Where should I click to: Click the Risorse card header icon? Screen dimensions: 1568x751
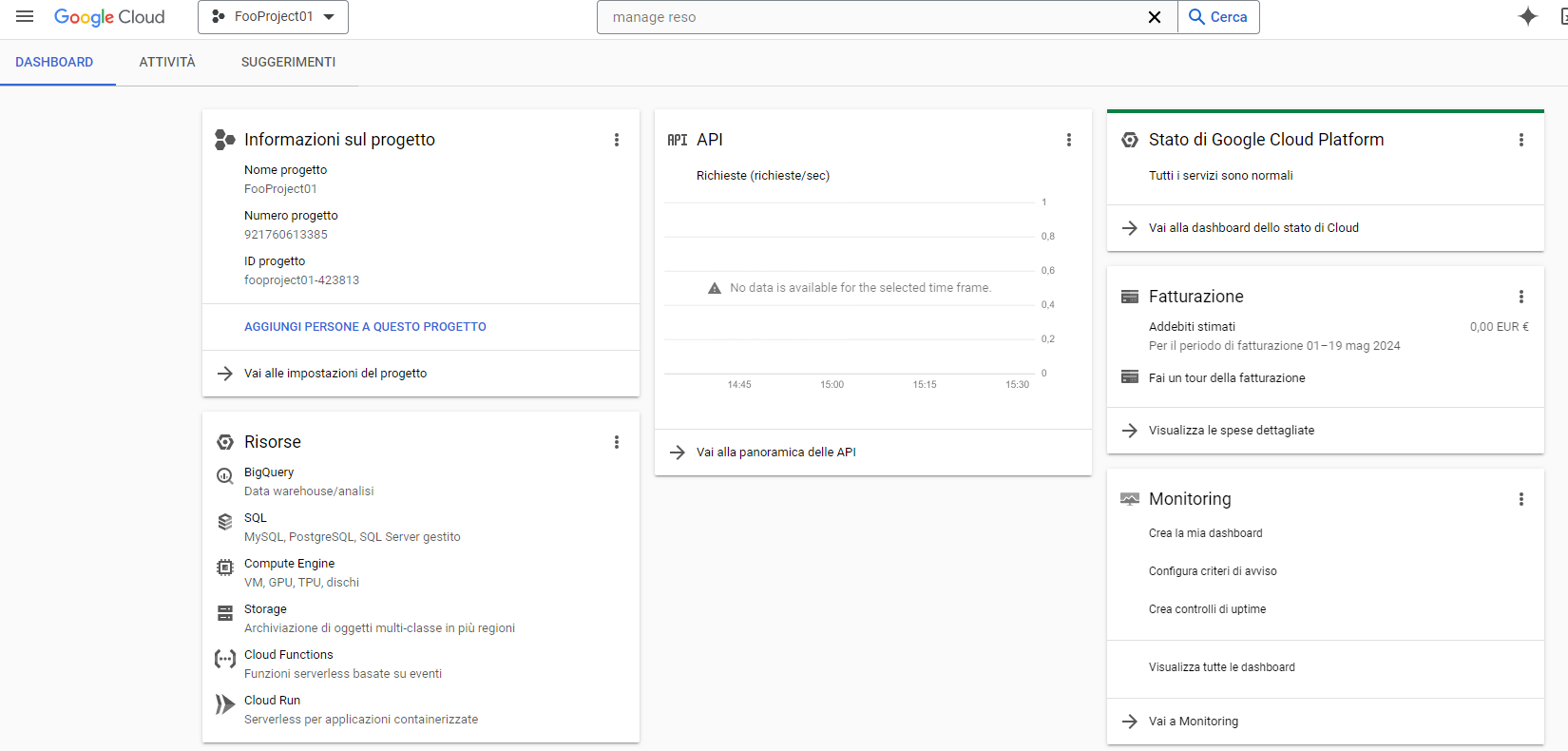tap(225, 442)
